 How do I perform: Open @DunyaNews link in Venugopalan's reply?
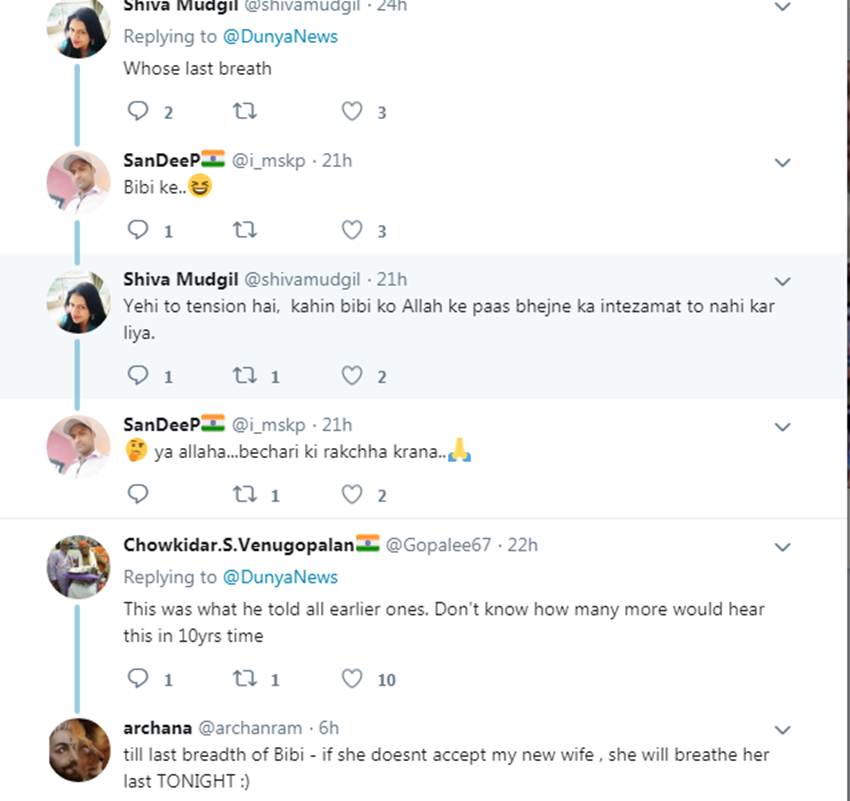280,577
